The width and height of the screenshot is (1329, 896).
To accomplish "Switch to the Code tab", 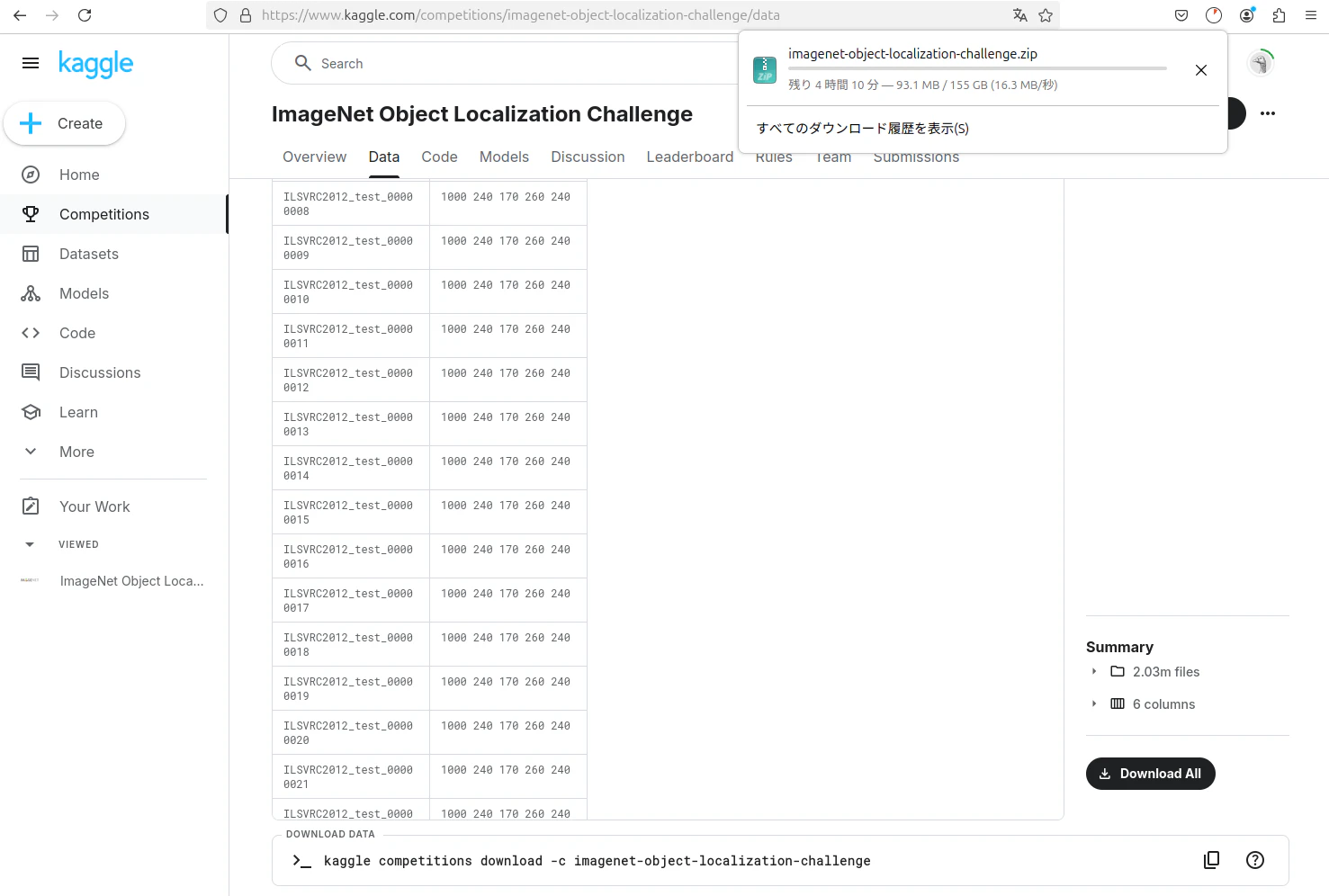I will coord(439,157).
